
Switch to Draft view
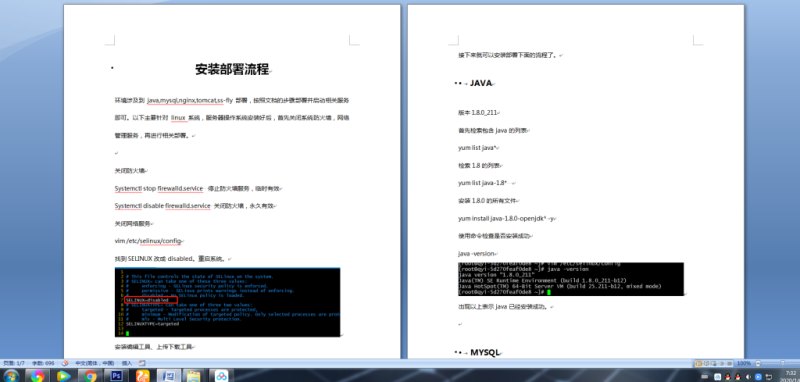(729, 363)
